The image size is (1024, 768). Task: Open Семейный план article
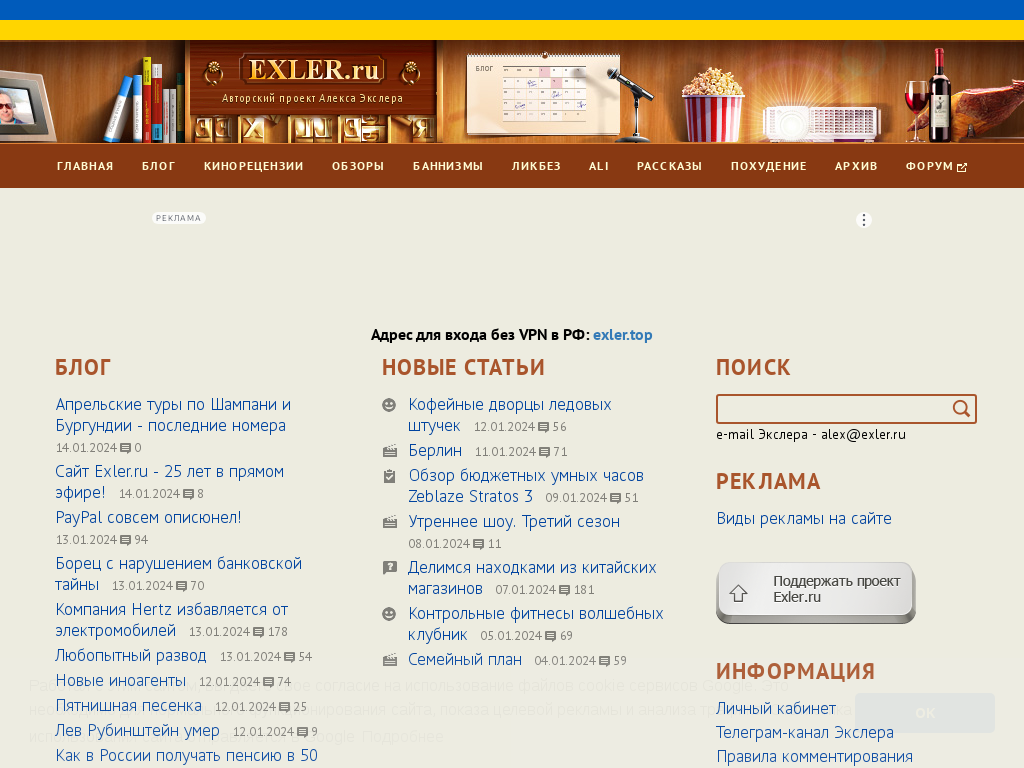pyautogui.click(x=465, y=660)
